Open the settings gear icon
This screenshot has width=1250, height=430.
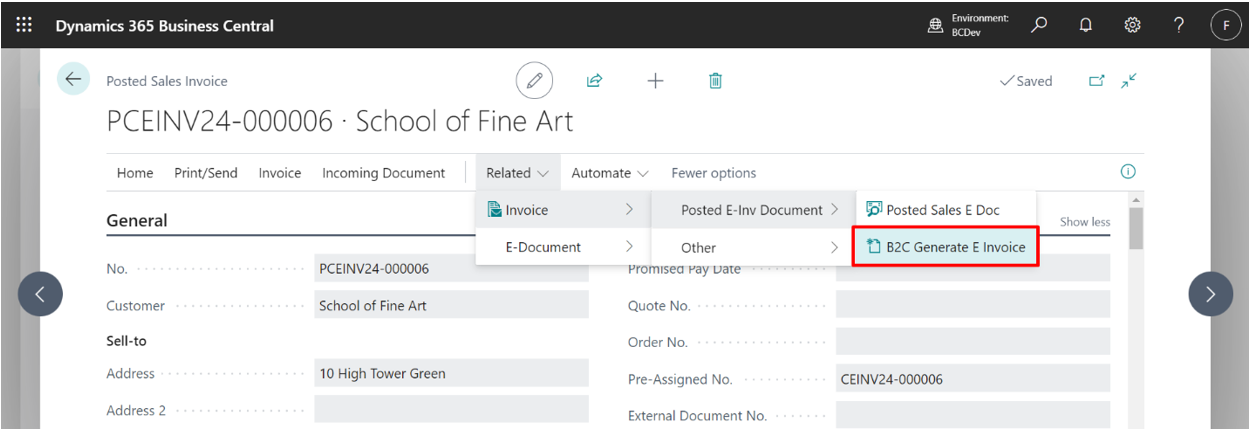point(1133,25)
